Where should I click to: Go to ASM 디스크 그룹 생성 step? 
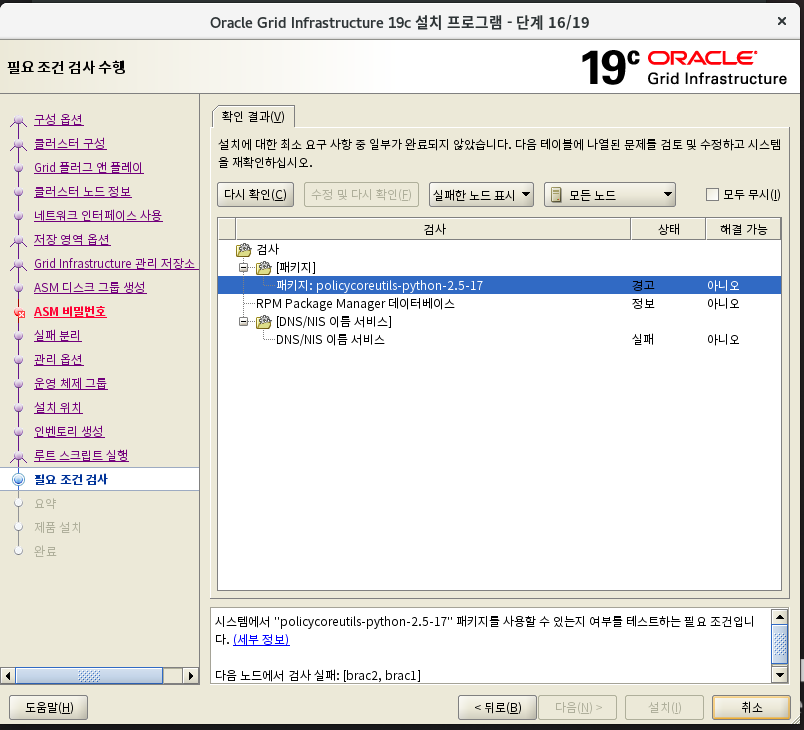tap(90, 288)
